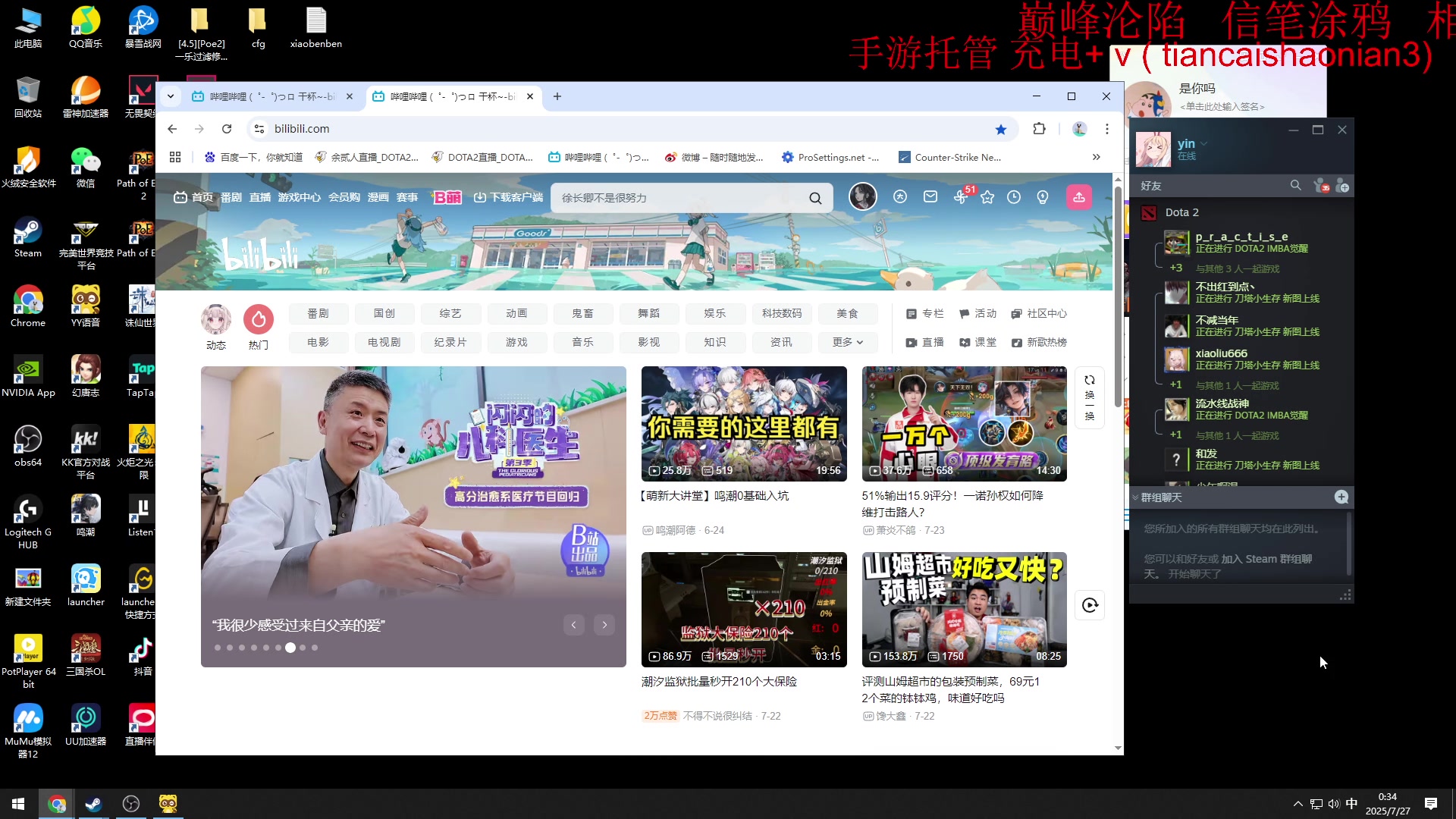1456x819 pixels.
Task: Open the 番剧 link in Bilibili top nav
Action: (x=231, y=197)
